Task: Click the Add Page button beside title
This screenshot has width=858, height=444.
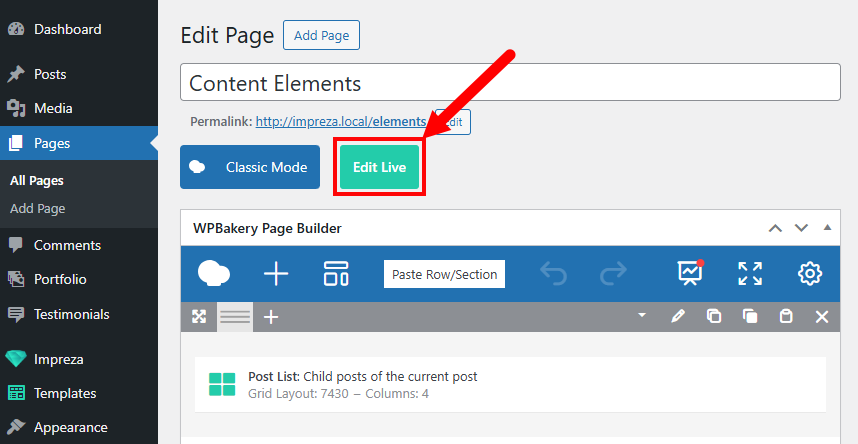Action: 321,35
